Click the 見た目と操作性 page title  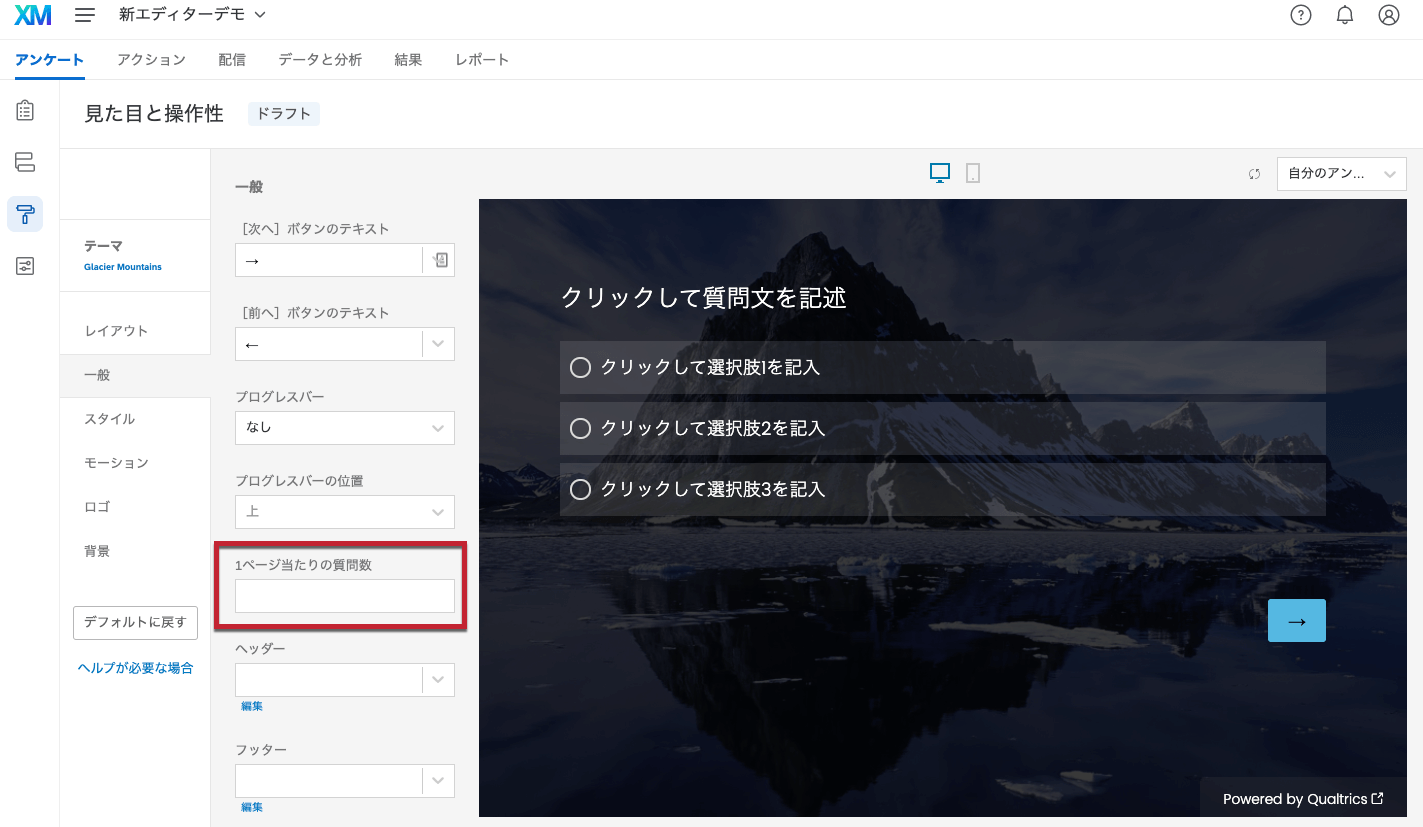click(x=154, y=114)
